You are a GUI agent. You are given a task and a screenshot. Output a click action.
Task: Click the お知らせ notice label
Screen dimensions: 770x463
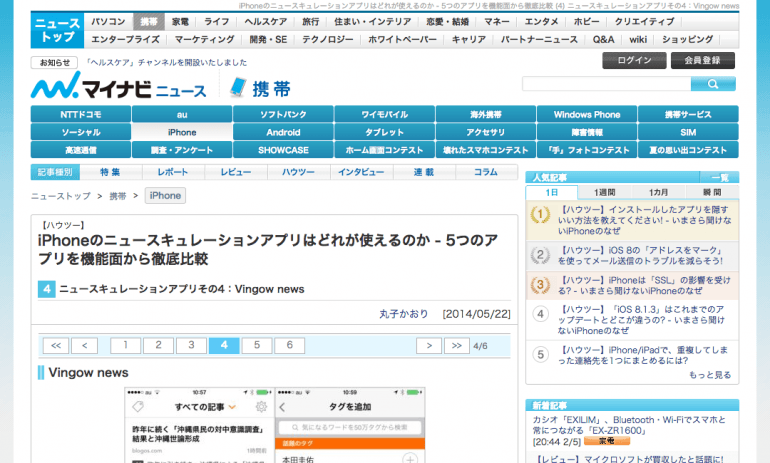pos(55,62)
